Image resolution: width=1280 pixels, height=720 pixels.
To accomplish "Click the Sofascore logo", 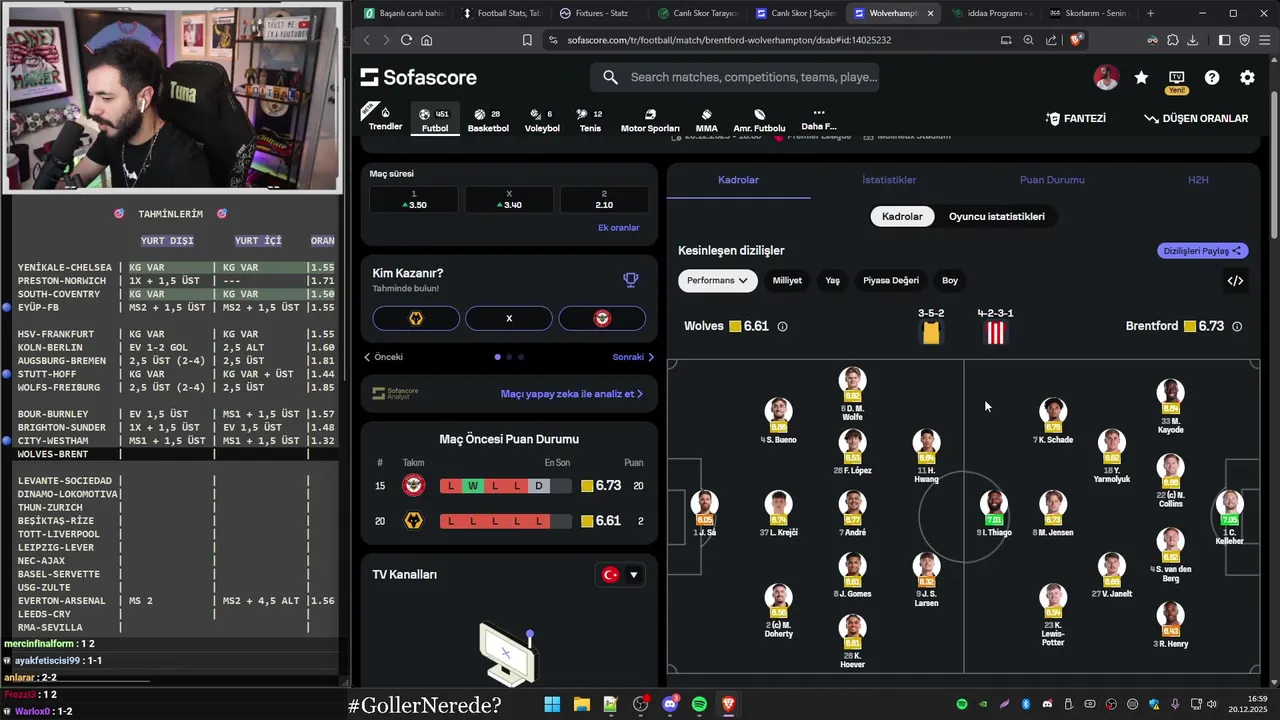I will pos(418,78).
